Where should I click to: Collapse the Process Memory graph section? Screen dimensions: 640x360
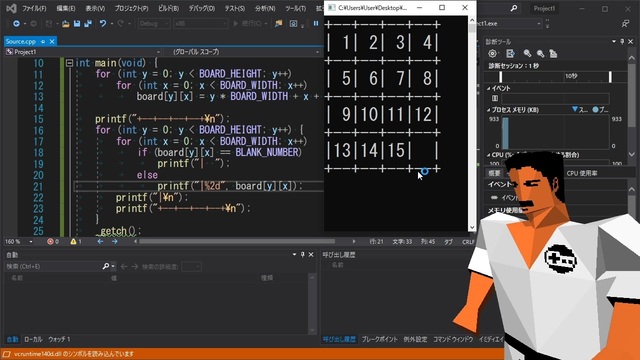[x=489, y=110]
